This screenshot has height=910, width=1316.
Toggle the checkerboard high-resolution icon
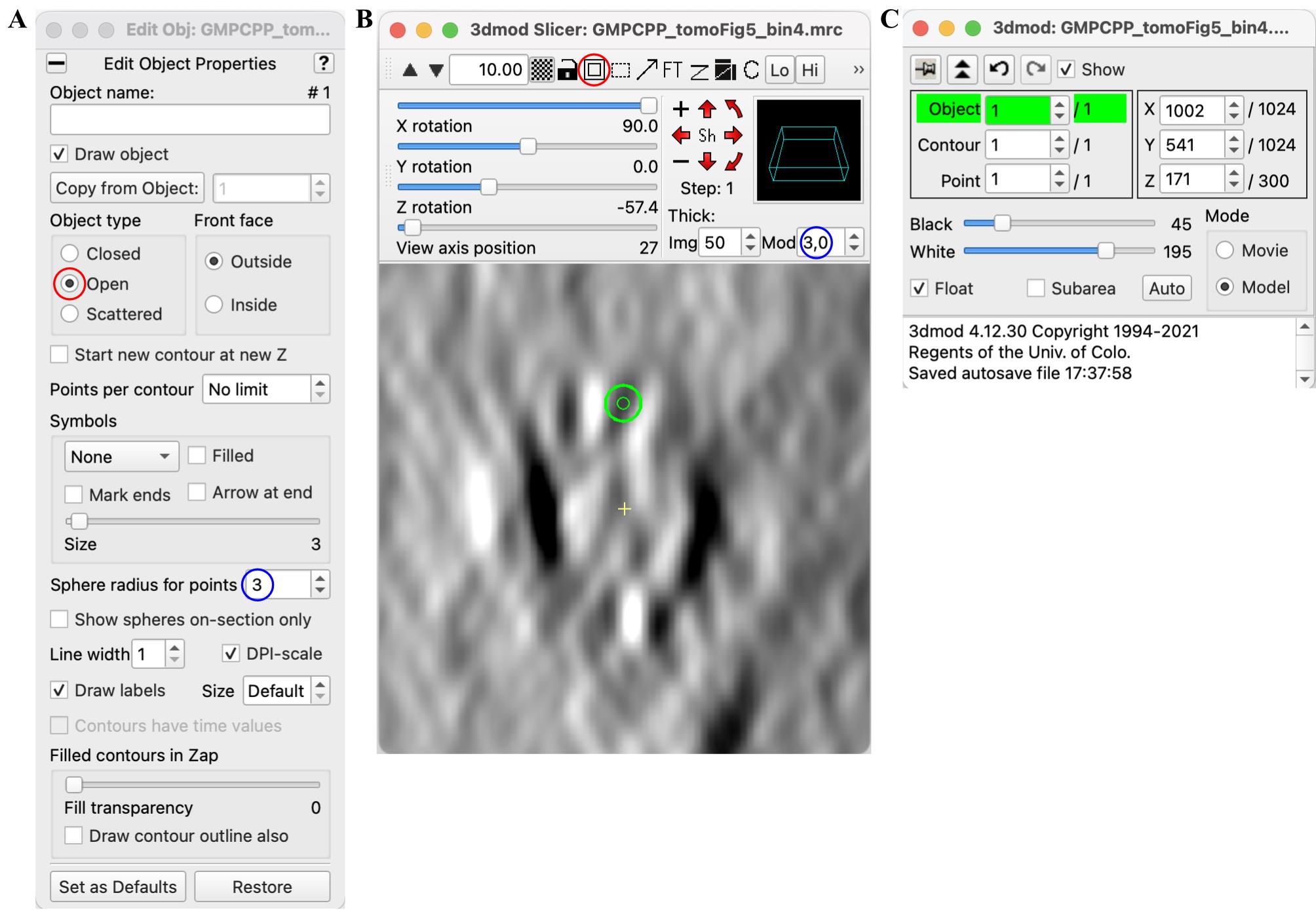pyautogui.click(x=542, y=69)
